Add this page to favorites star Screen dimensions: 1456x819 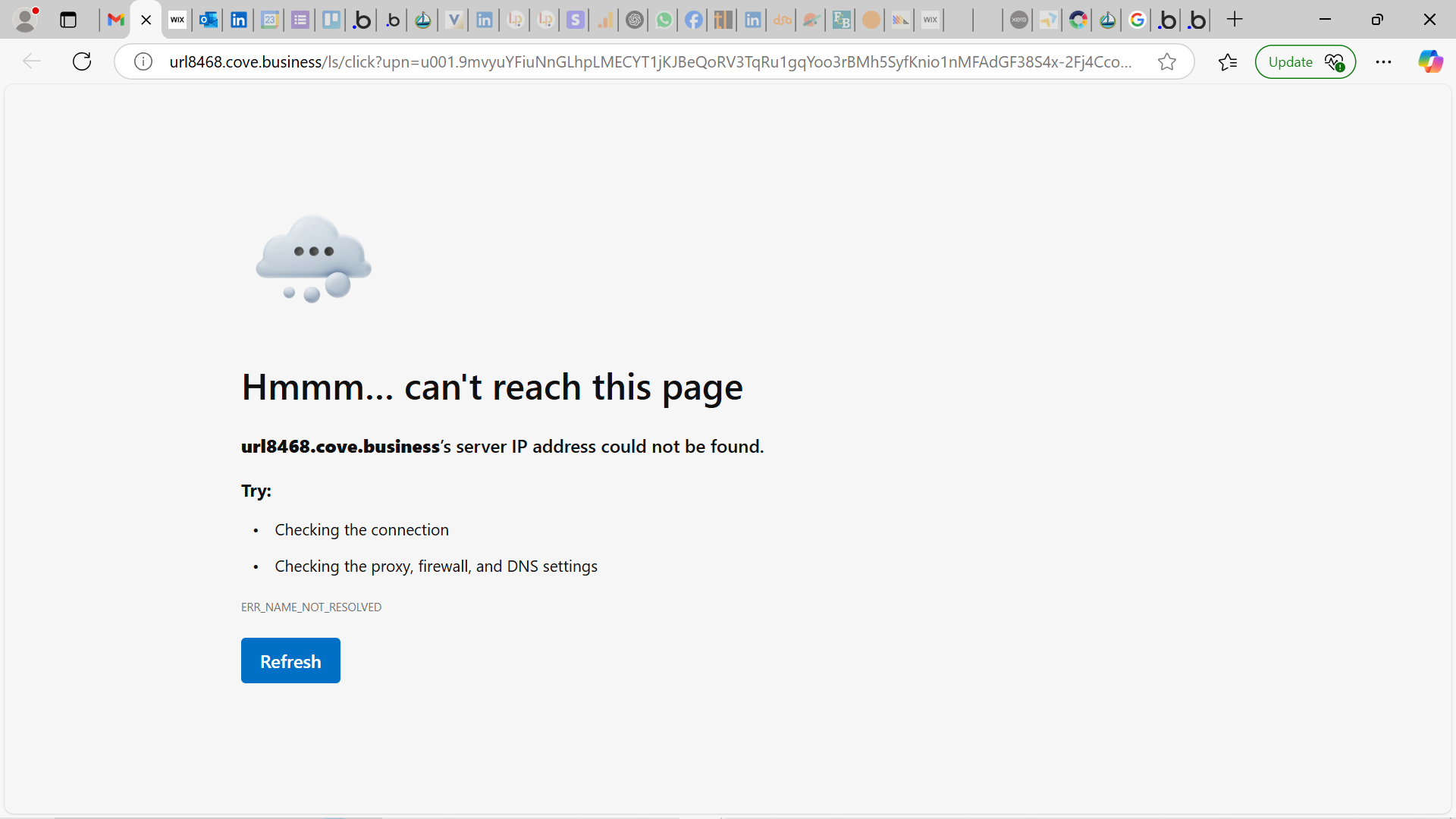[1167, 61]
